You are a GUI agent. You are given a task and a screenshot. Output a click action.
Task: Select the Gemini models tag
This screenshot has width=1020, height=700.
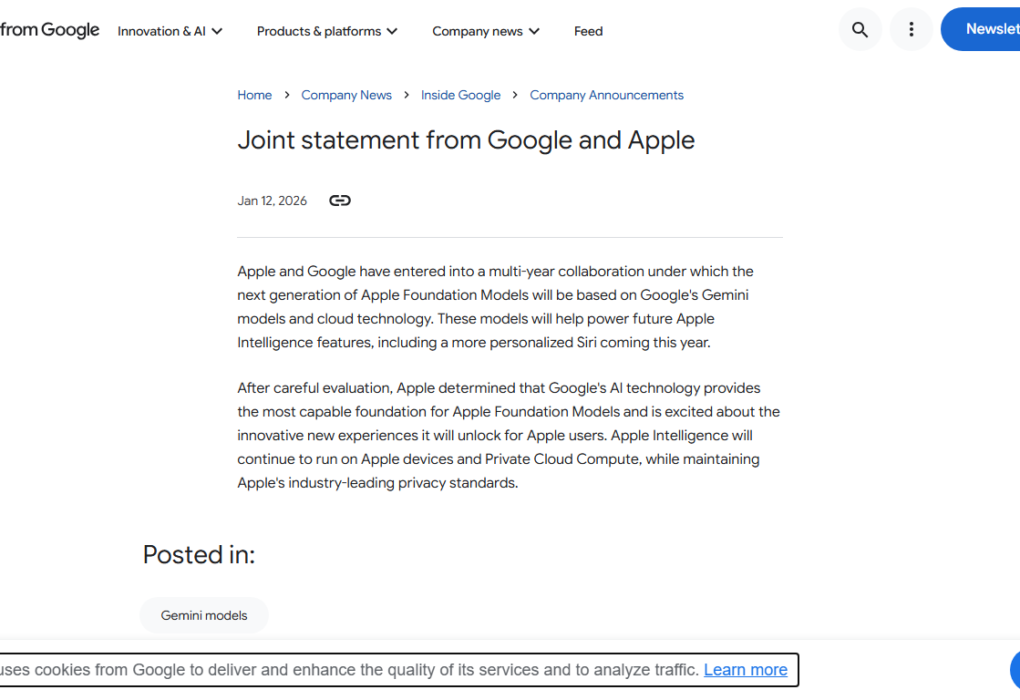(x=204, y=615)
